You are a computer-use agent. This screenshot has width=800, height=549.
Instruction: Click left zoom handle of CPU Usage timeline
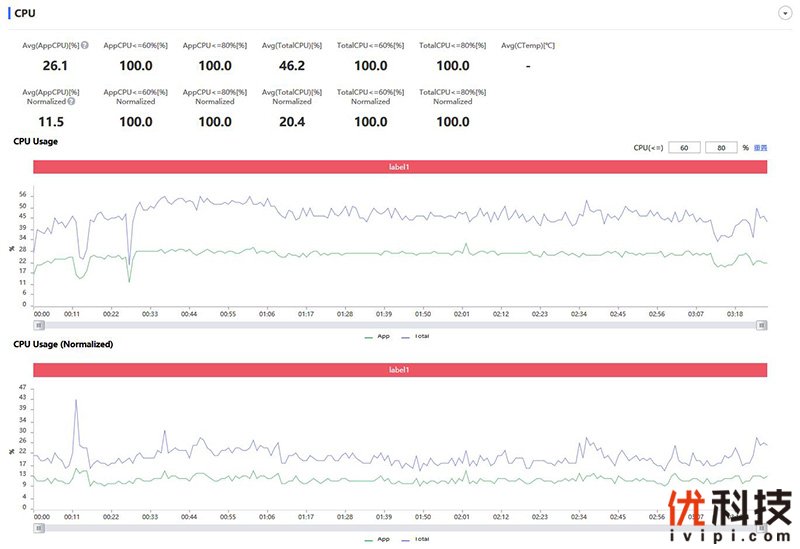(37, 325)
